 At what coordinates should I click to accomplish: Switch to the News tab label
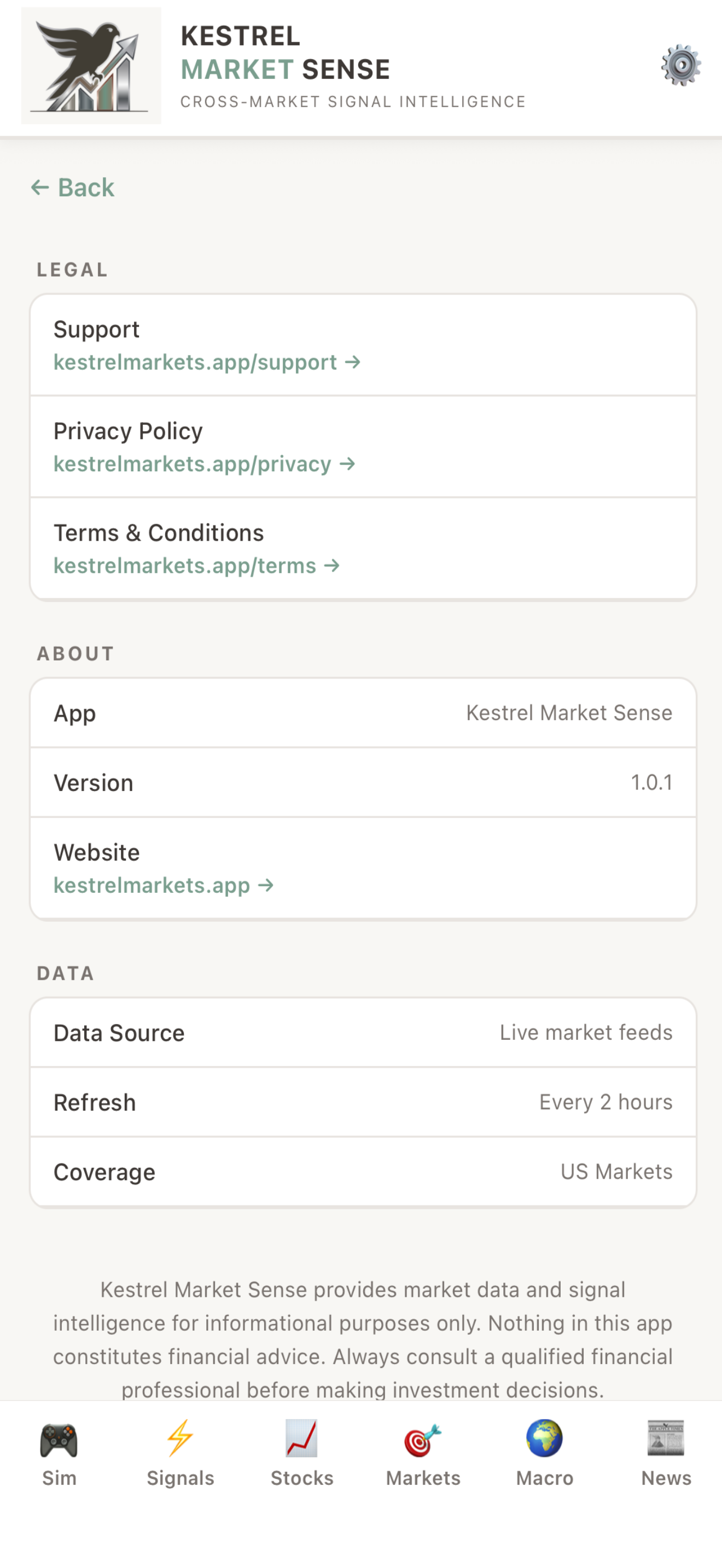pos(666,1478)
